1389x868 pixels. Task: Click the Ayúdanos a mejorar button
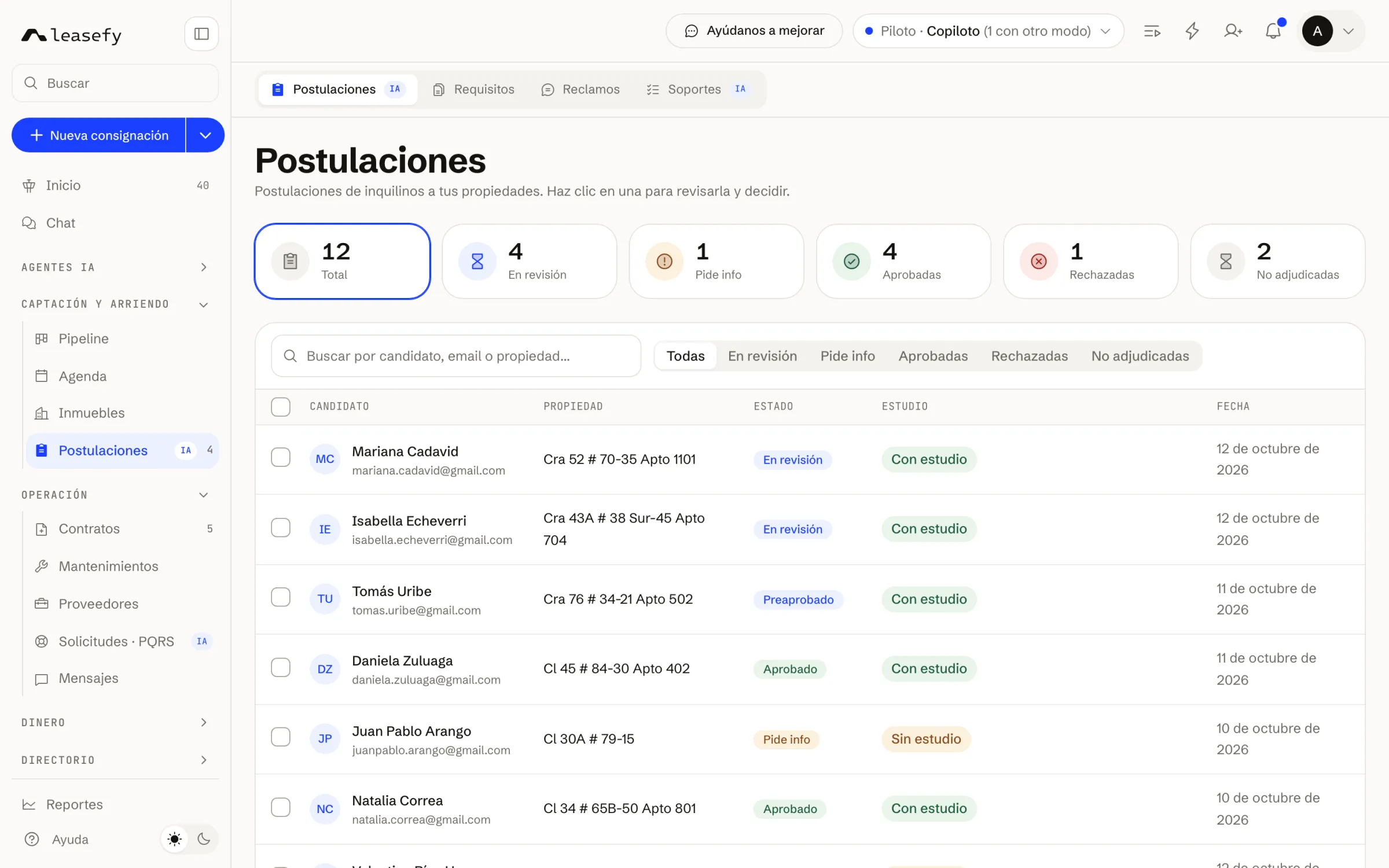click(x=754, y=31)
